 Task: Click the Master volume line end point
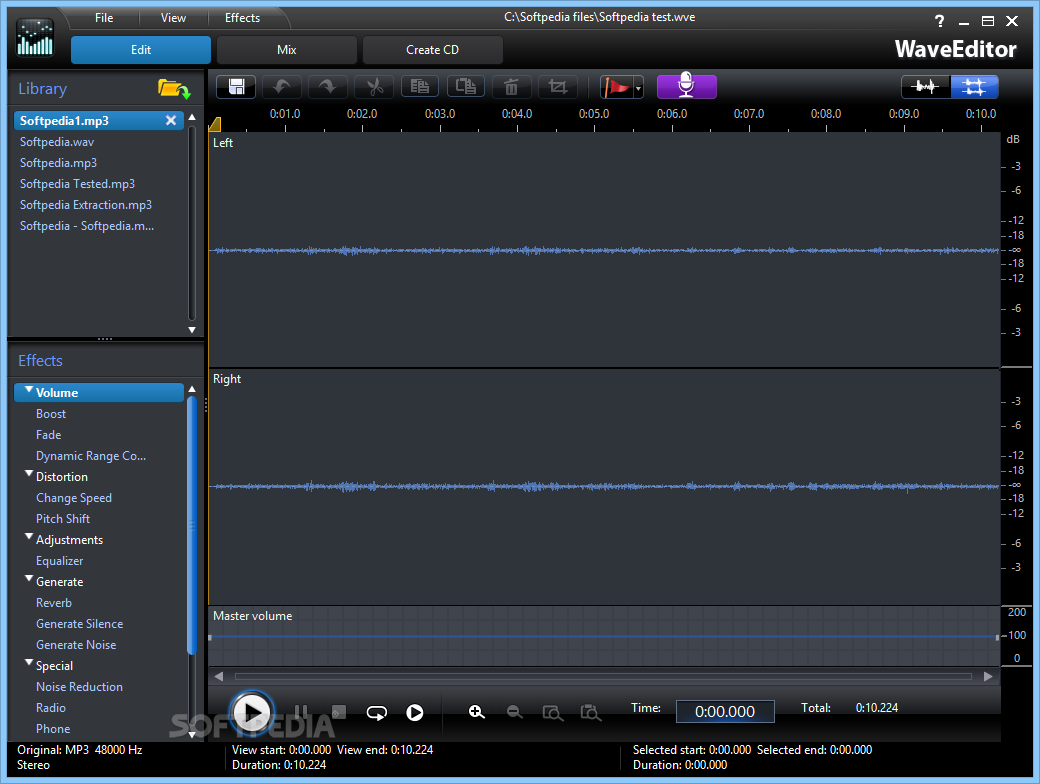point(997,637)
